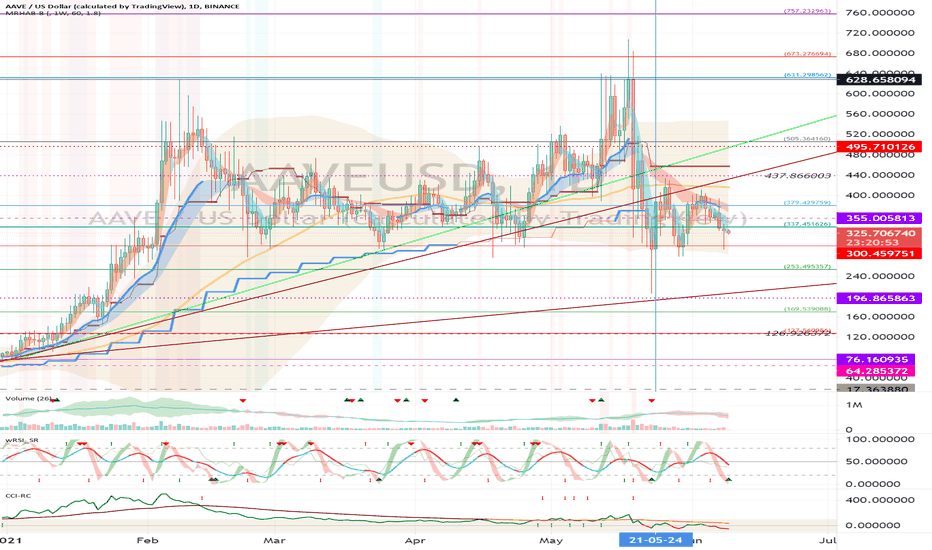Viewport: 932px width, 550px height.
Task: Click the 240.000000 price axis tick
Action: (880, 276)
